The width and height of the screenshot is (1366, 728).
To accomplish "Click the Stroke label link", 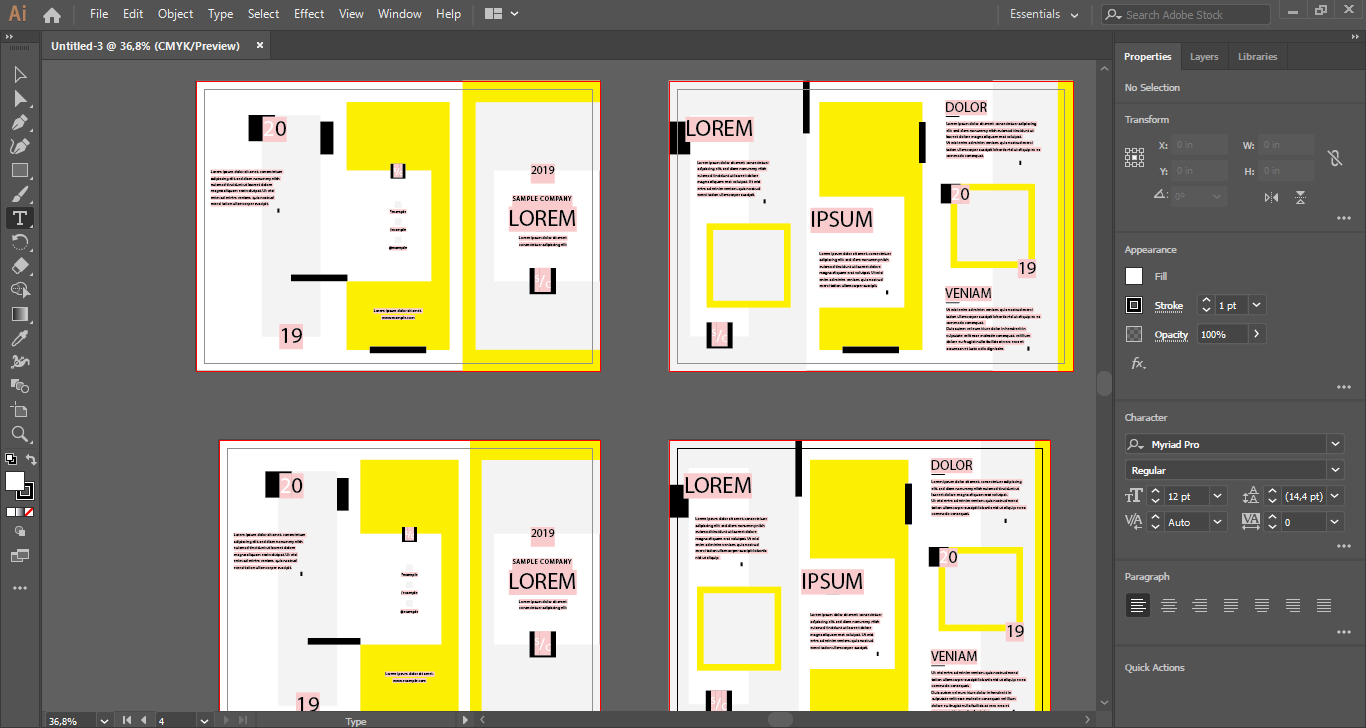I will [1168, 305].
